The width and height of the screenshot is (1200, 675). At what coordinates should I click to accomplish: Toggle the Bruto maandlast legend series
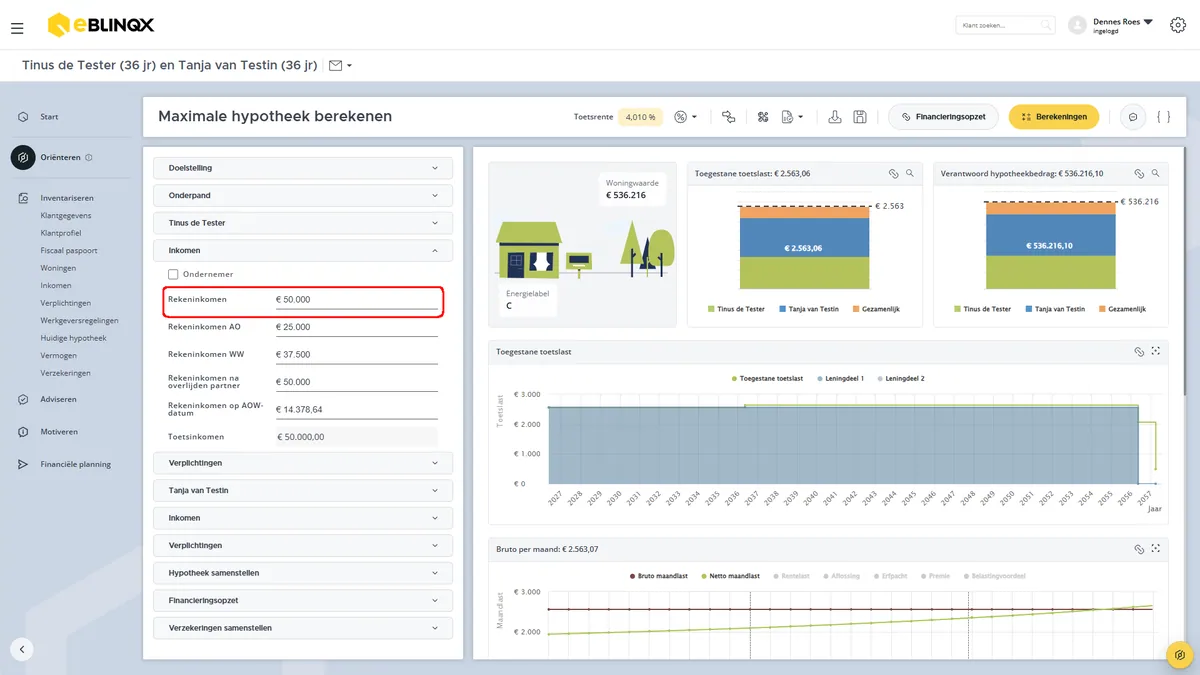tap(659, 576)
